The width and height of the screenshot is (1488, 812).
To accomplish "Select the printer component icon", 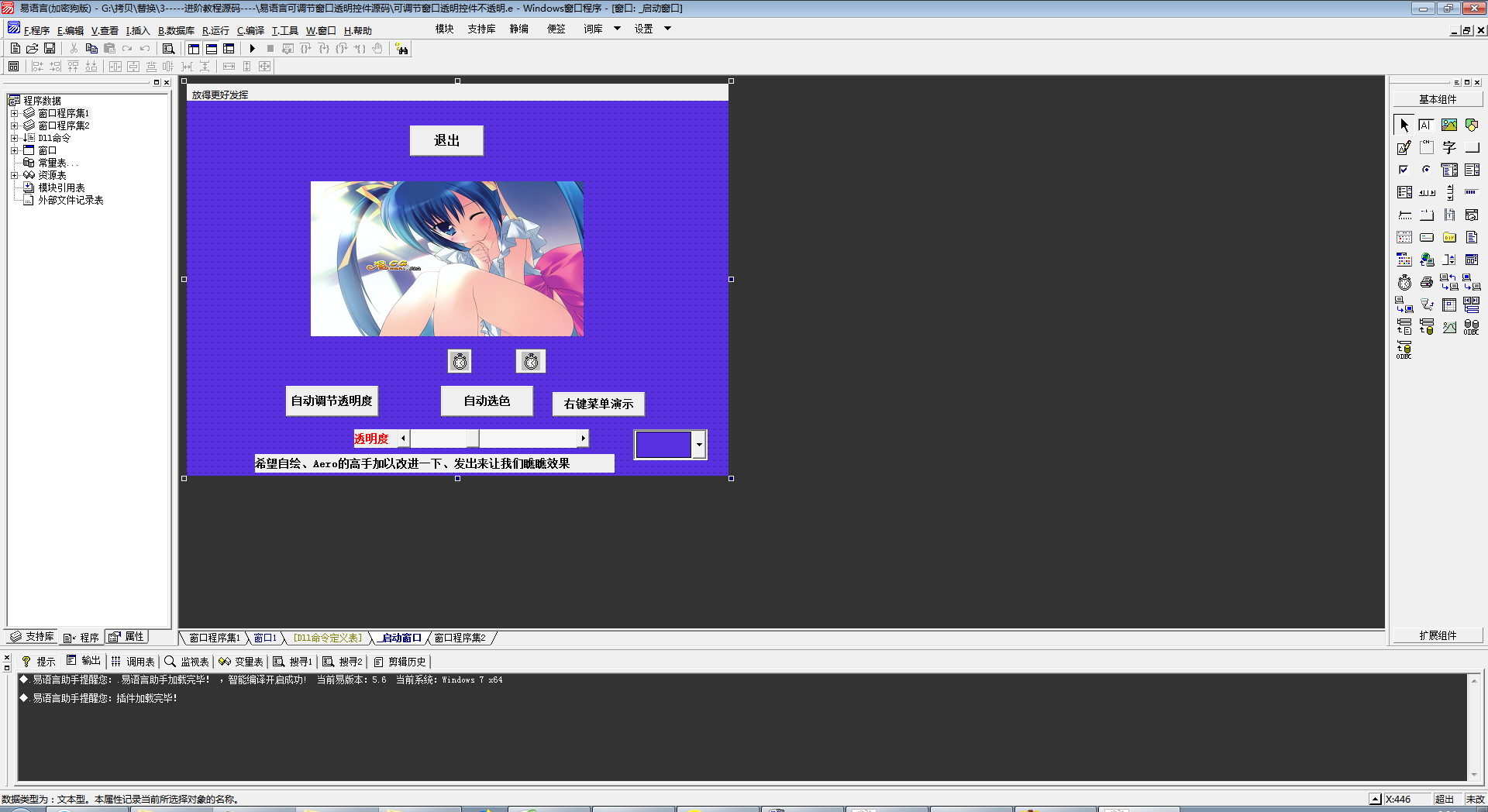I will pyautogui.click(x=1427, y=282).
